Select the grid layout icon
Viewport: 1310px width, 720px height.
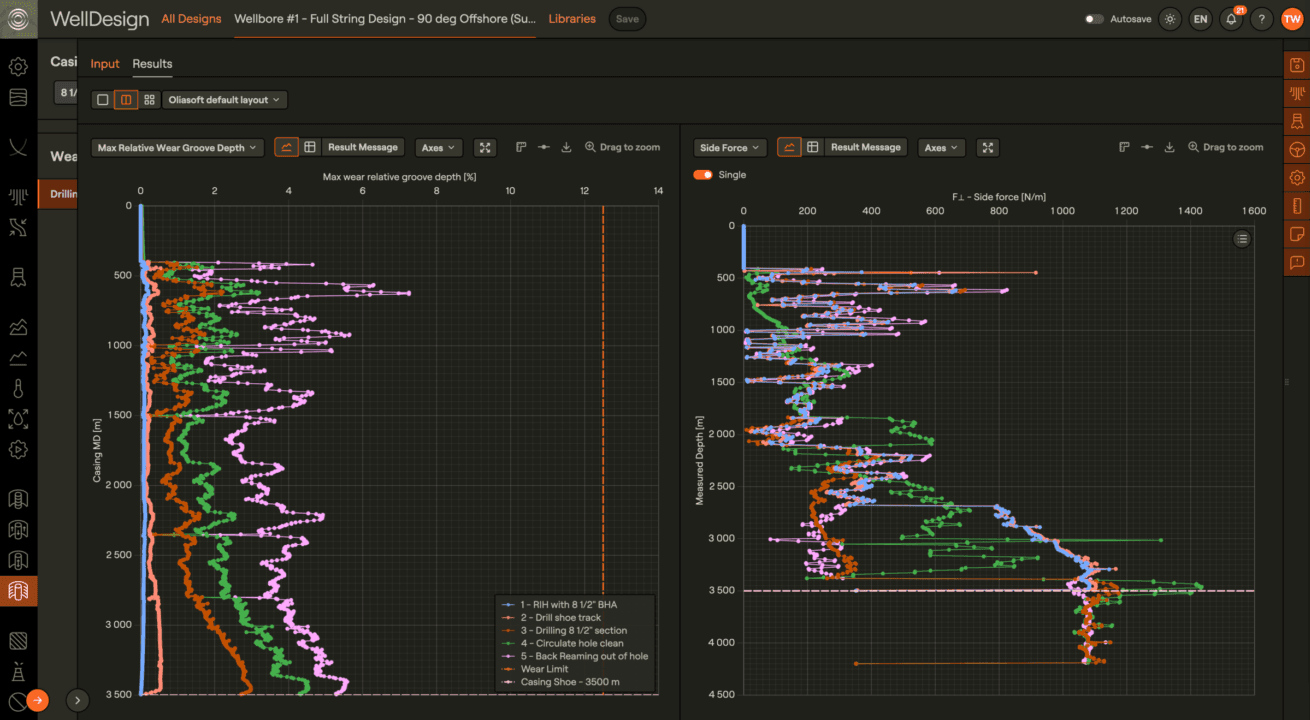[149, 100]
